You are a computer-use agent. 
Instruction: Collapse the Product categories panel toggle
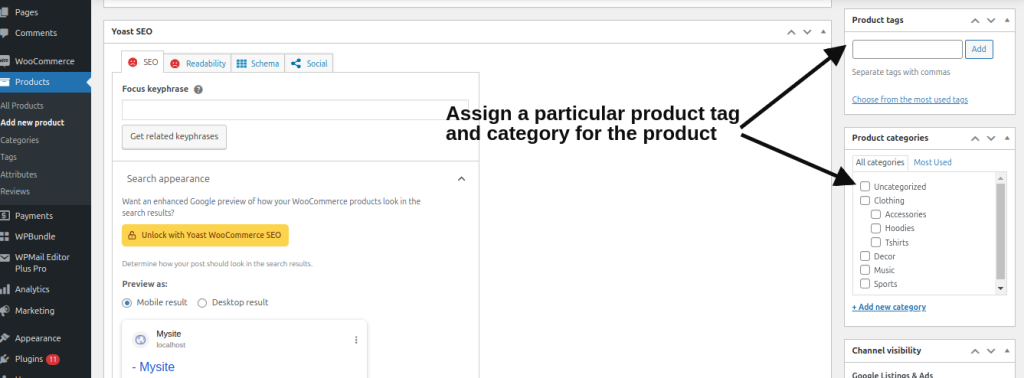pyautogui.click(x=1007, y=138)
